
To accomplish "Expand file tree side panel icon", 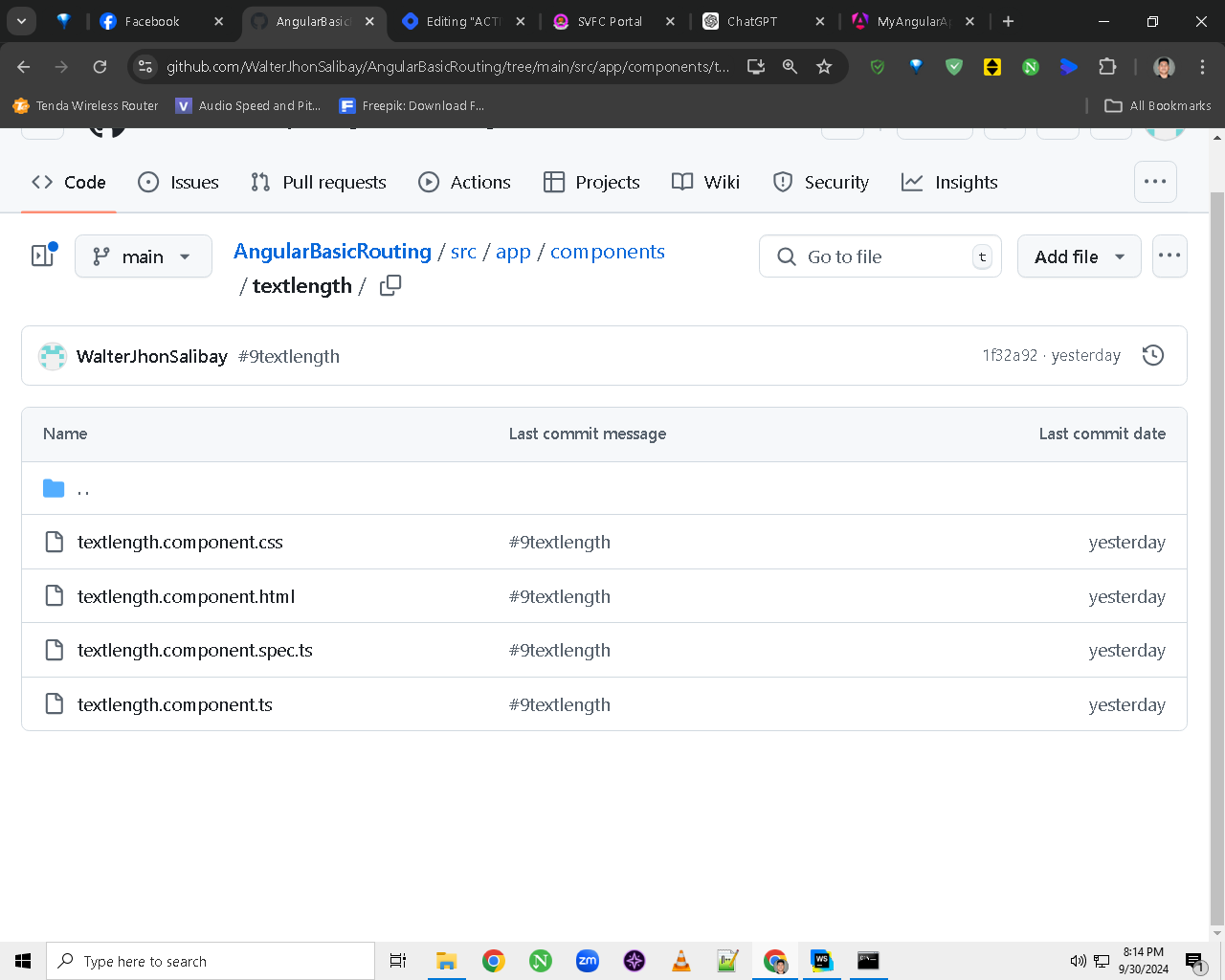I will pyautogui.click(x=44, y=255).
